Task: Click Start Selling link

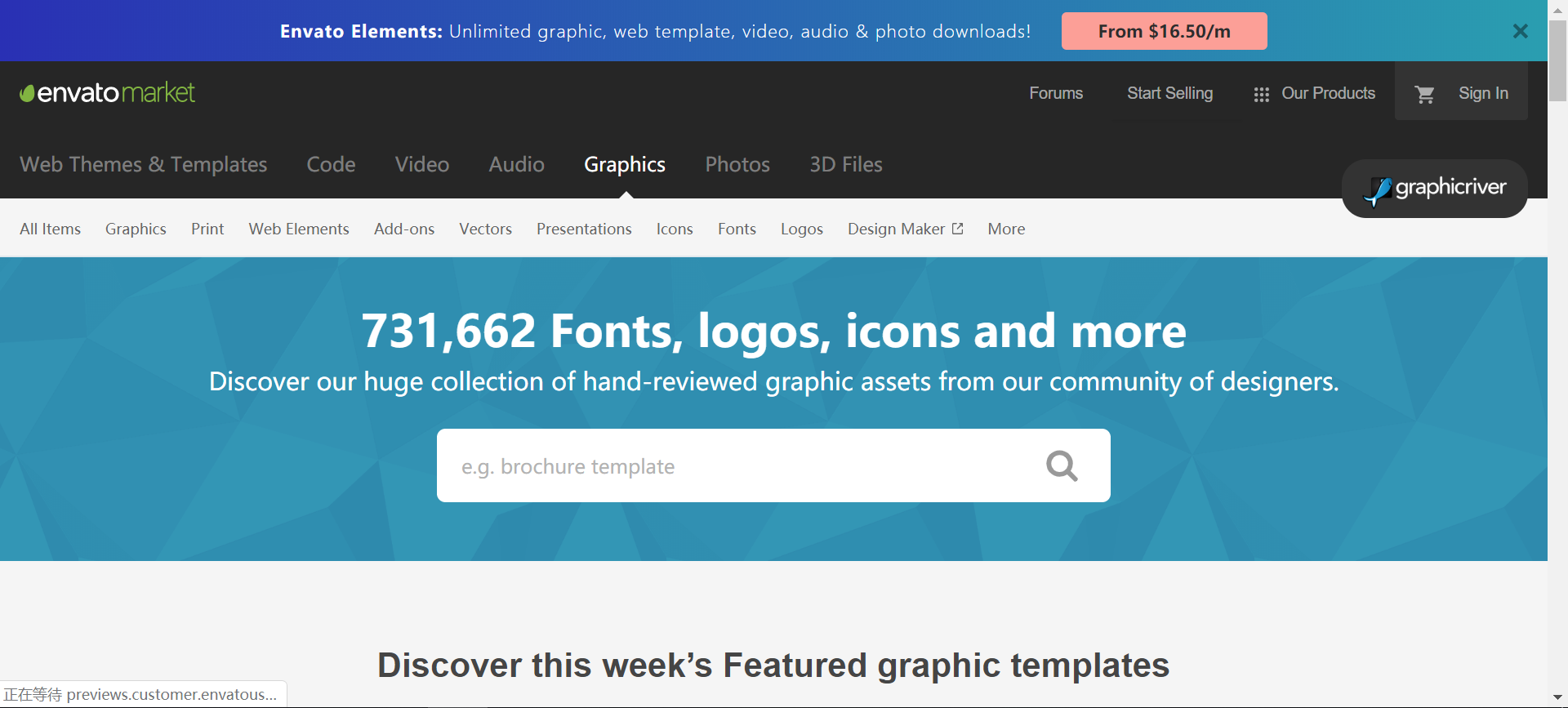Action: point(1169,93)
